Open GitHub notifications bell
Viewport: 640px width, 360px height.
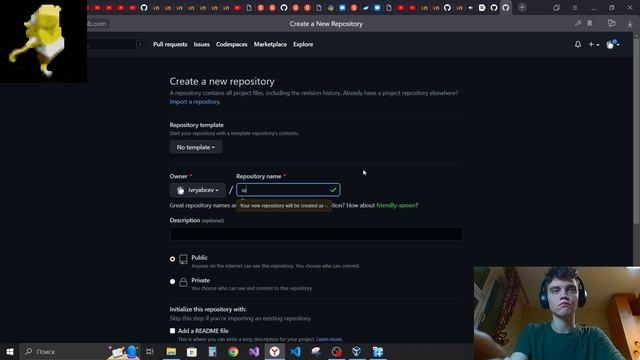(578, 44)
